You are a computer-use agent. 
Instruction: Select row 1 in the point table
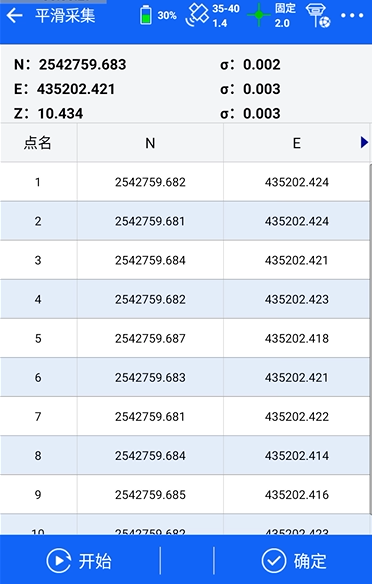coord(185,182)
